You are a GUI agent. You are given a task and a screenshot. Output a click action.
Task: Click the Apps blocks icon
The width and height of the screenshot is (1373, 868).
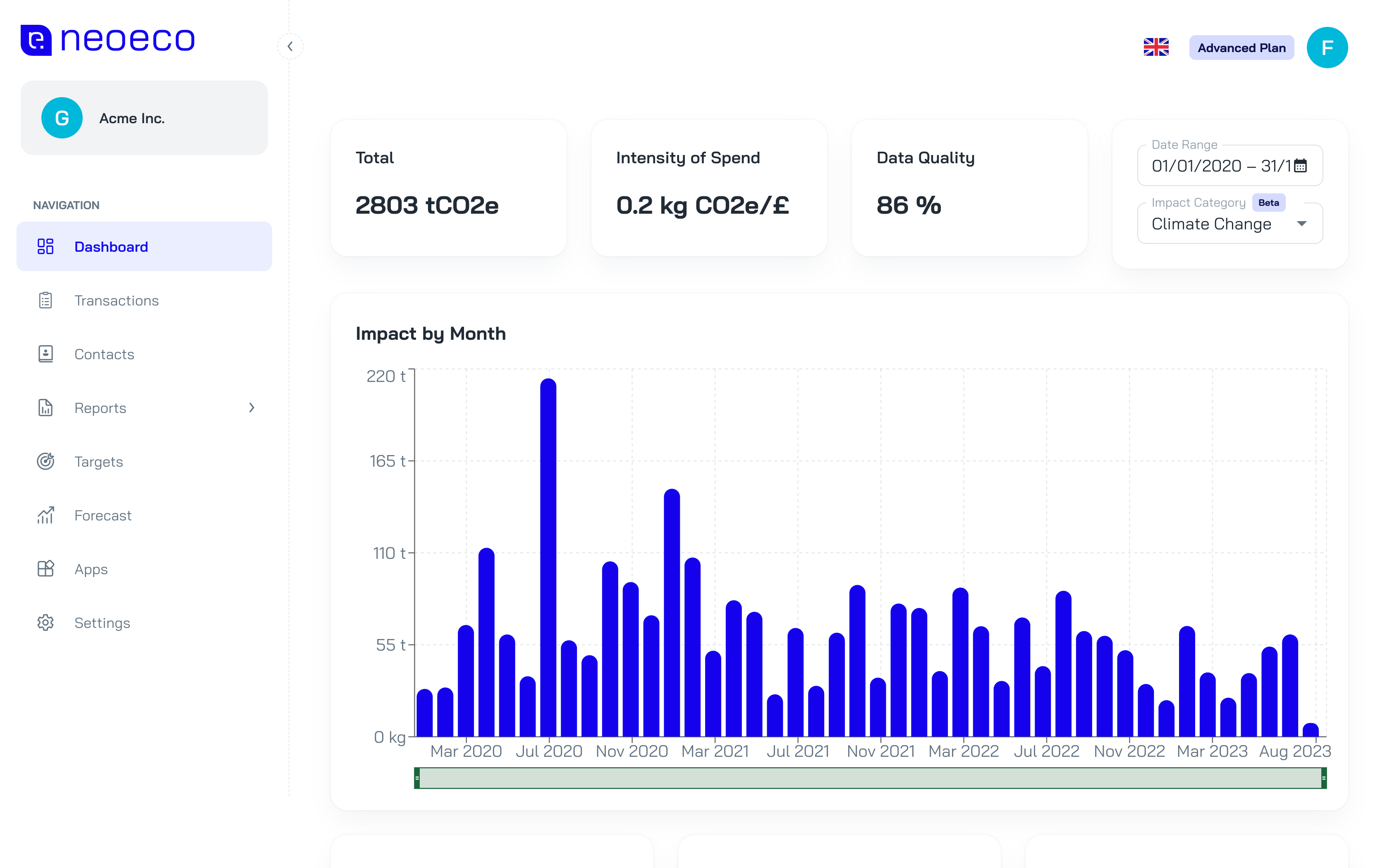[45, 569]
